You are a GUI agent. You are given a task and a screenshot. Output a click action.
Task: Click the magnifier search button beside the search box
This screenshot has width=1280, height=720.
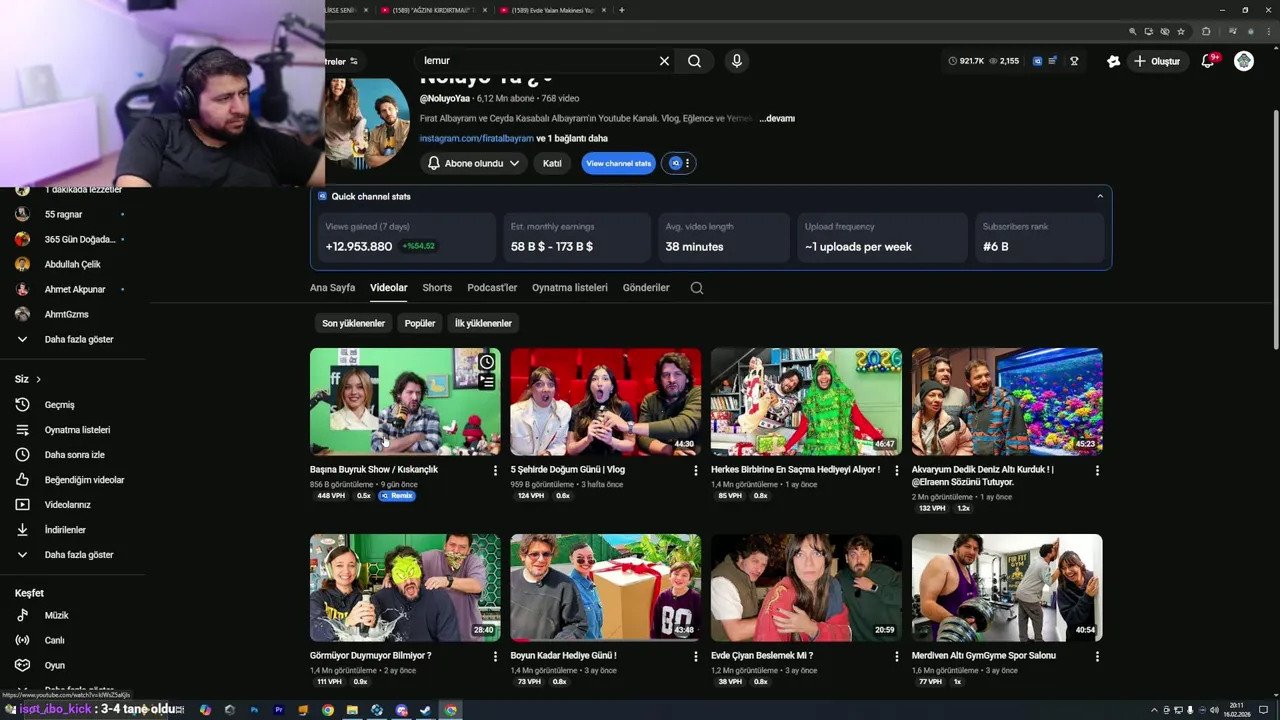click(694, 61)
